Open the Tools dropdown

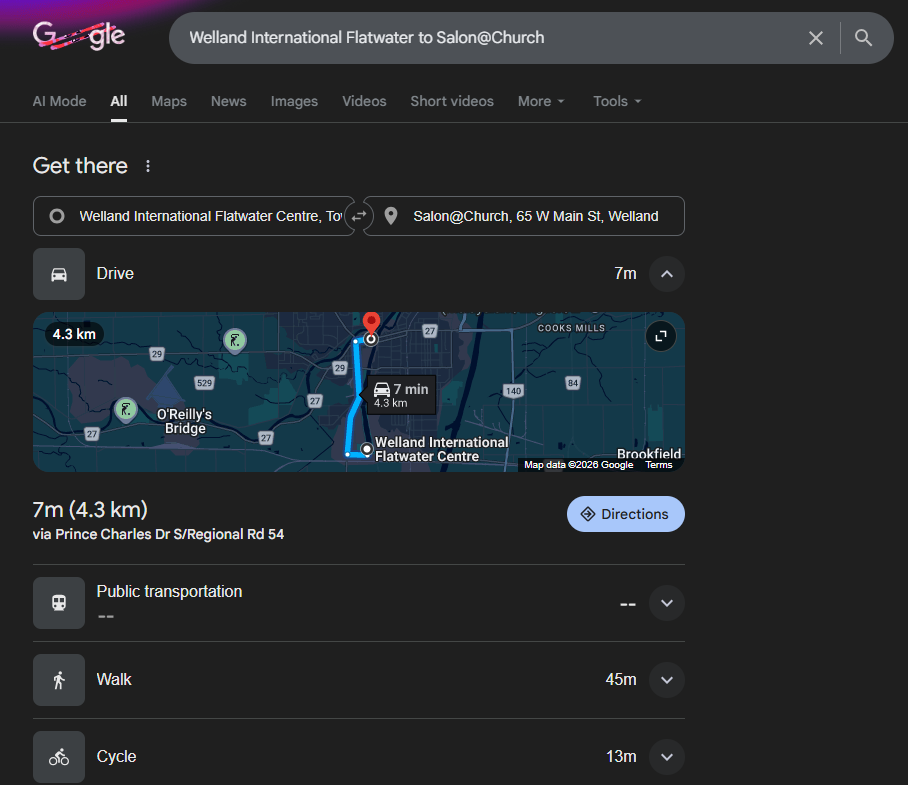[x=617, y=101]
